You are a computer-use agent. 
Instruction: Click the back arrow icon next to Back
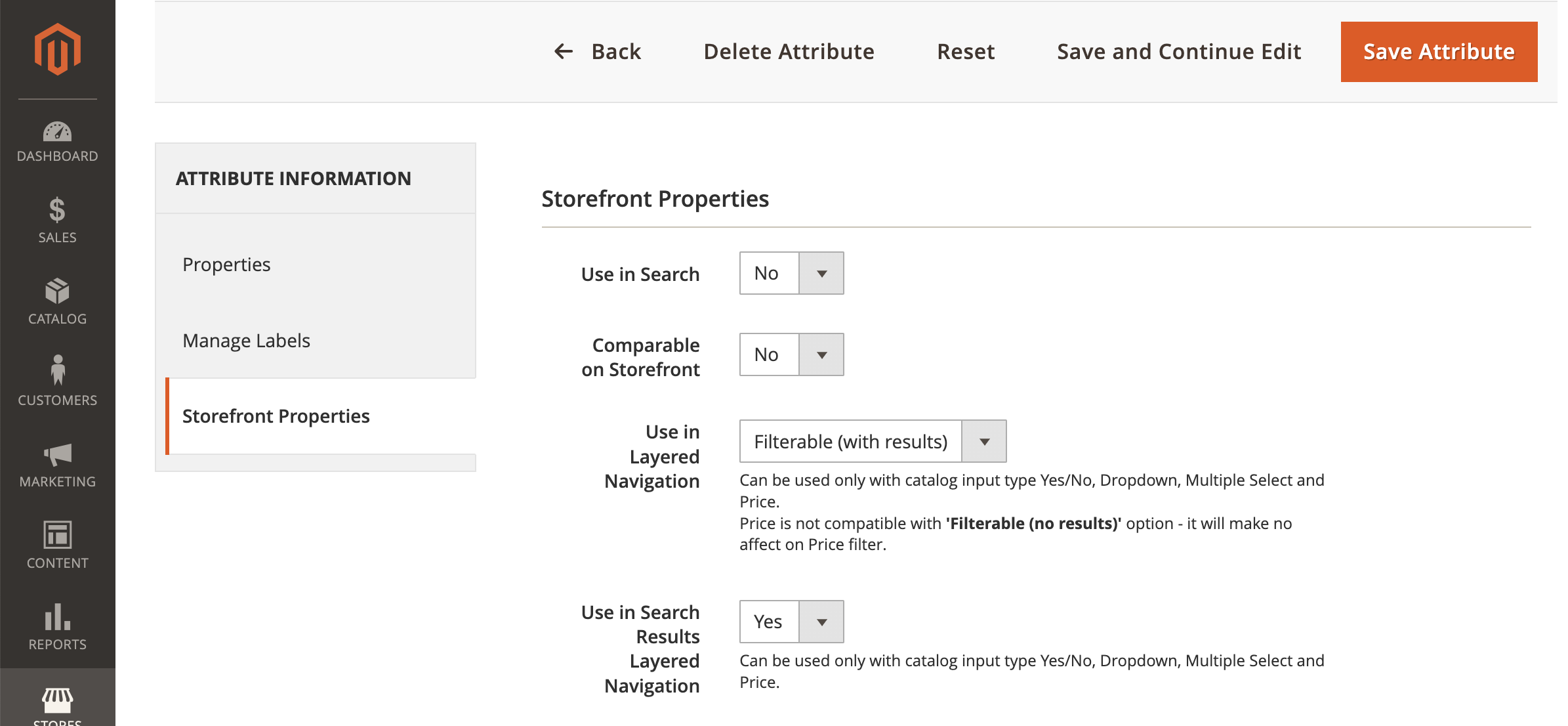click(x=563, y=51)
